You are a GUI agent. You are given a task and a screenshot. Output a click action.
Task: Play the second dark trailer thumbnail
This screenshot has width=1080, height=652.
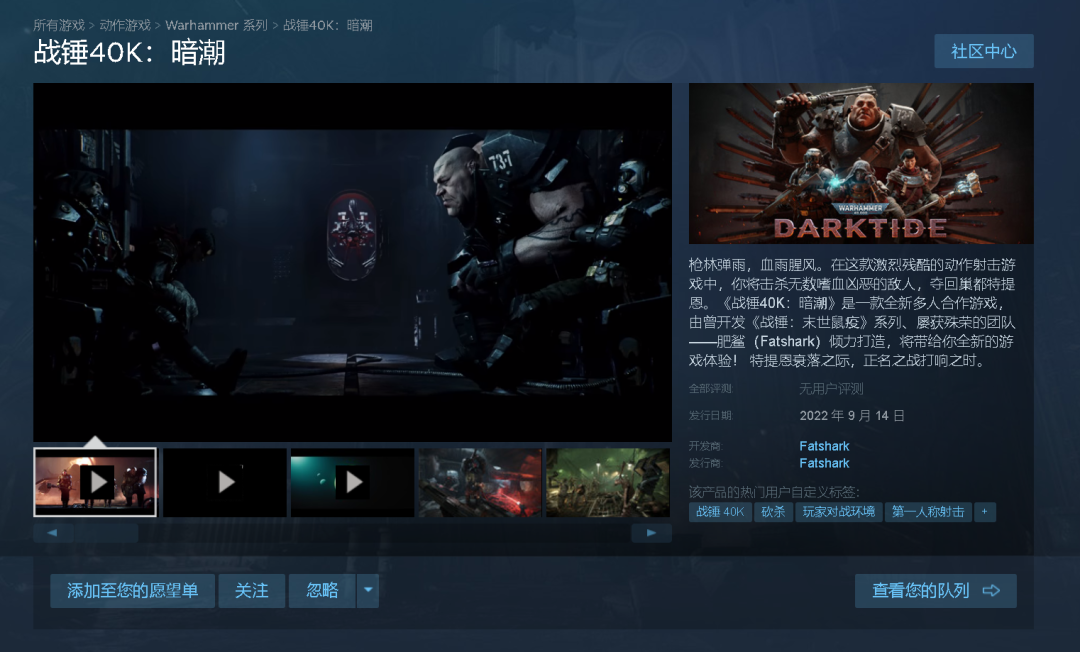point(225,482)
